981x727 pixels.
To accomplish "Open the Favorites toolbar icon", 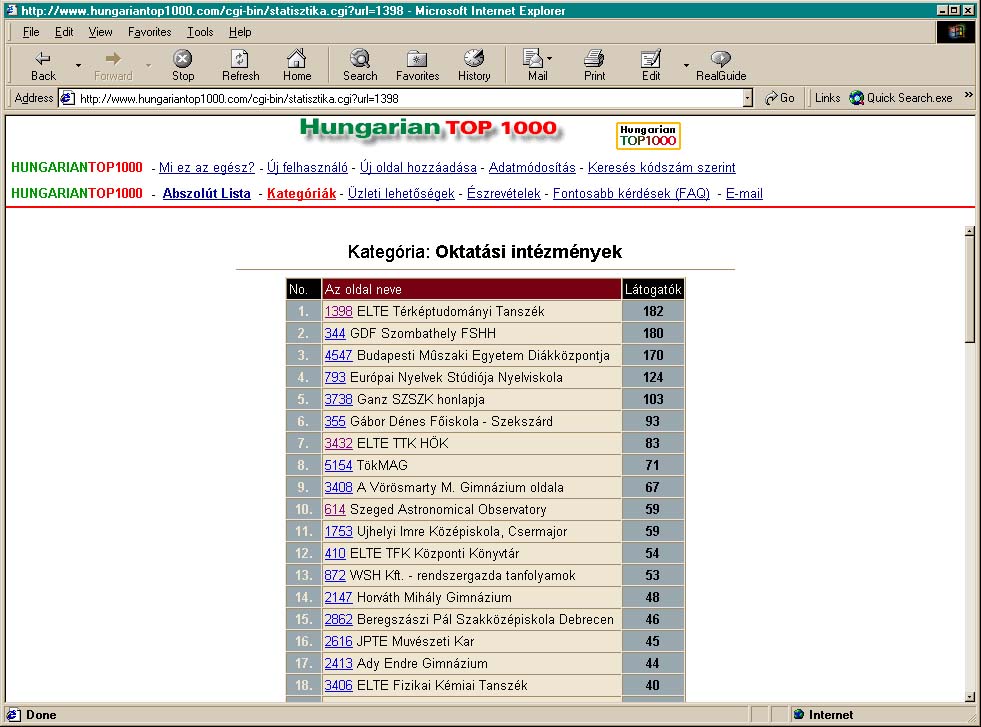I will [417, 60].
